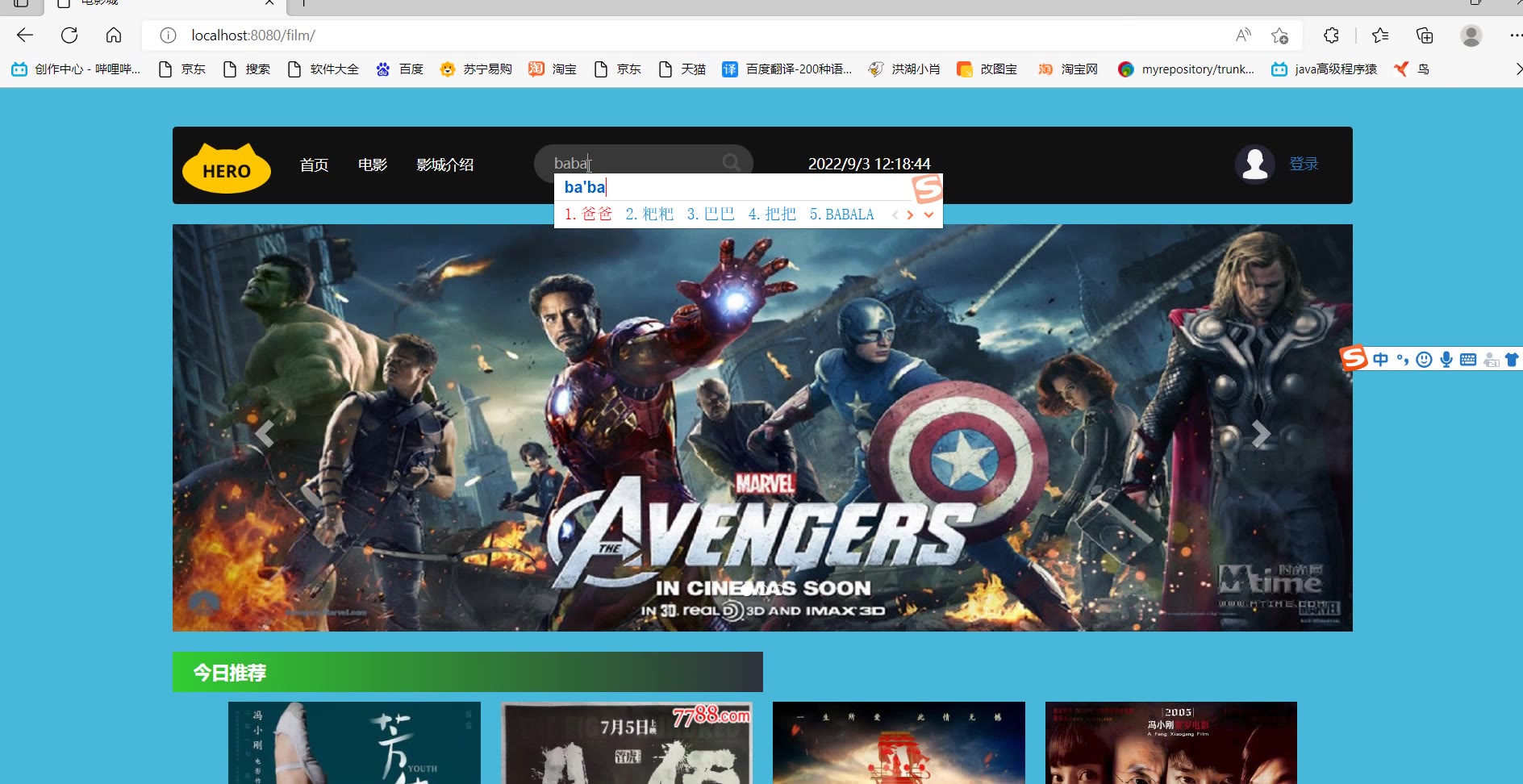Click the 登录 login link

pyautogui.click(x=1304, y=164)
